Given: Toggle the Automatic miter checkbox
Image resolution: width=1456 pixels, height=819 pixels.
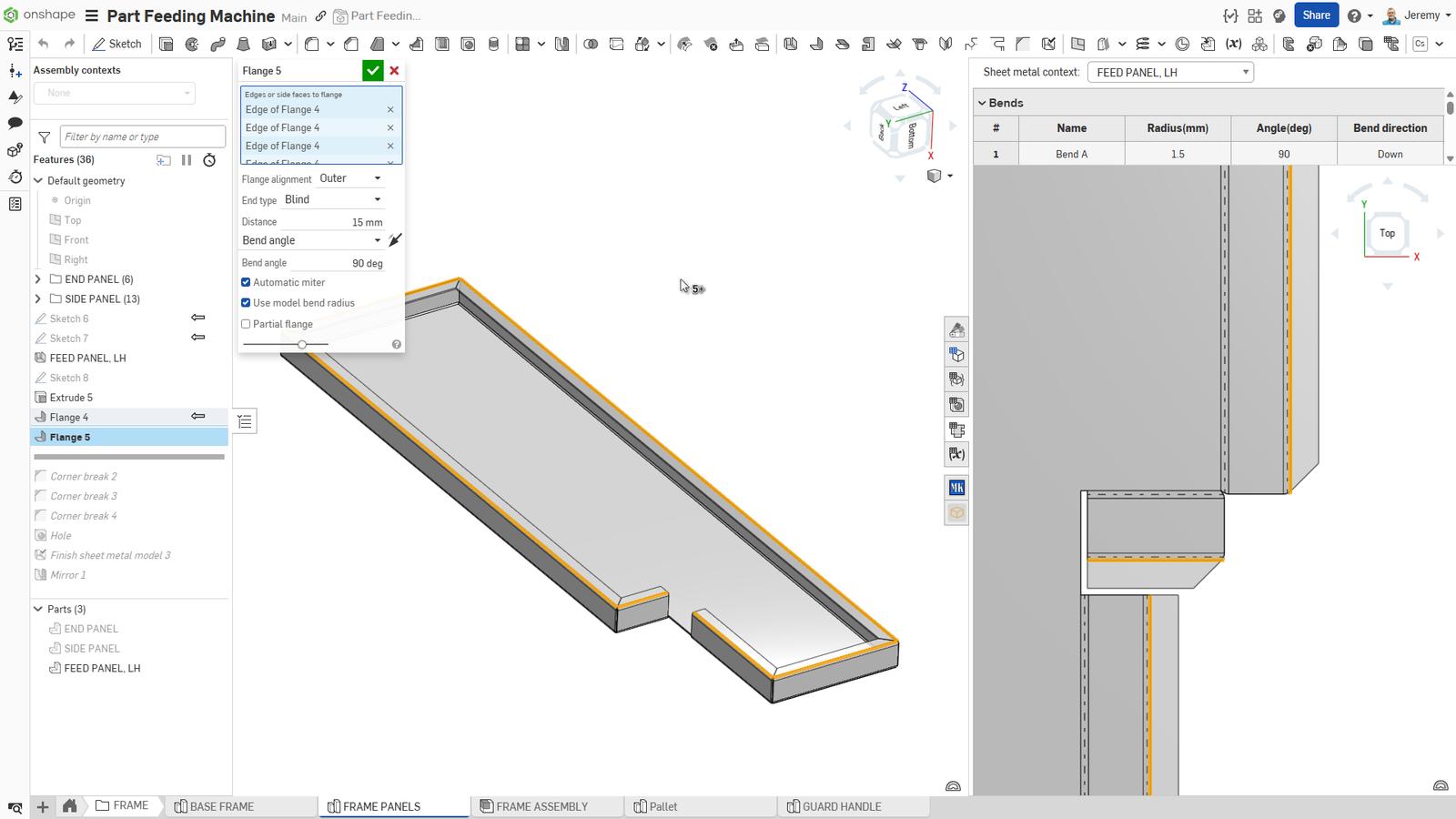Looking at the screenshot, I should tap(246, 282).
